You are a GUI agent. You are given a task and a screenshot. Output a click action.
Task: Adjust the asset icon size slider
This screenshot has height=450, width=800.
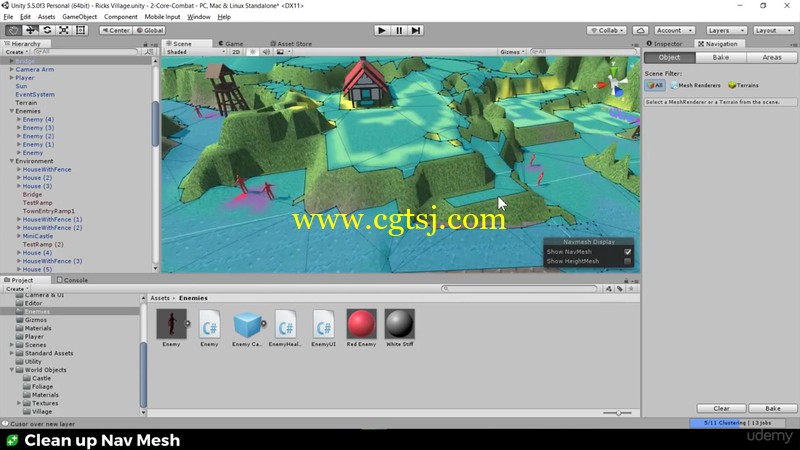pyautogui.click(x=617, y=413)
